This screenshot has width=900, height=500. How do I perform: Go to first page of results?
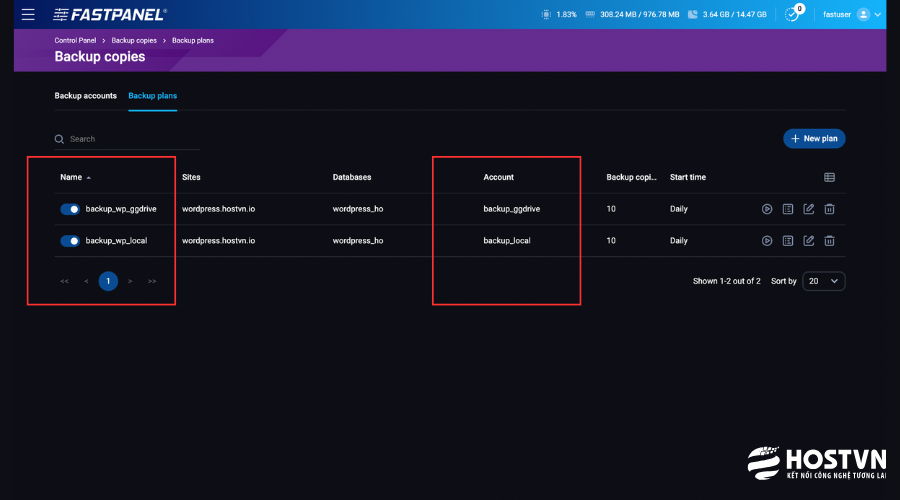point(64,281)
